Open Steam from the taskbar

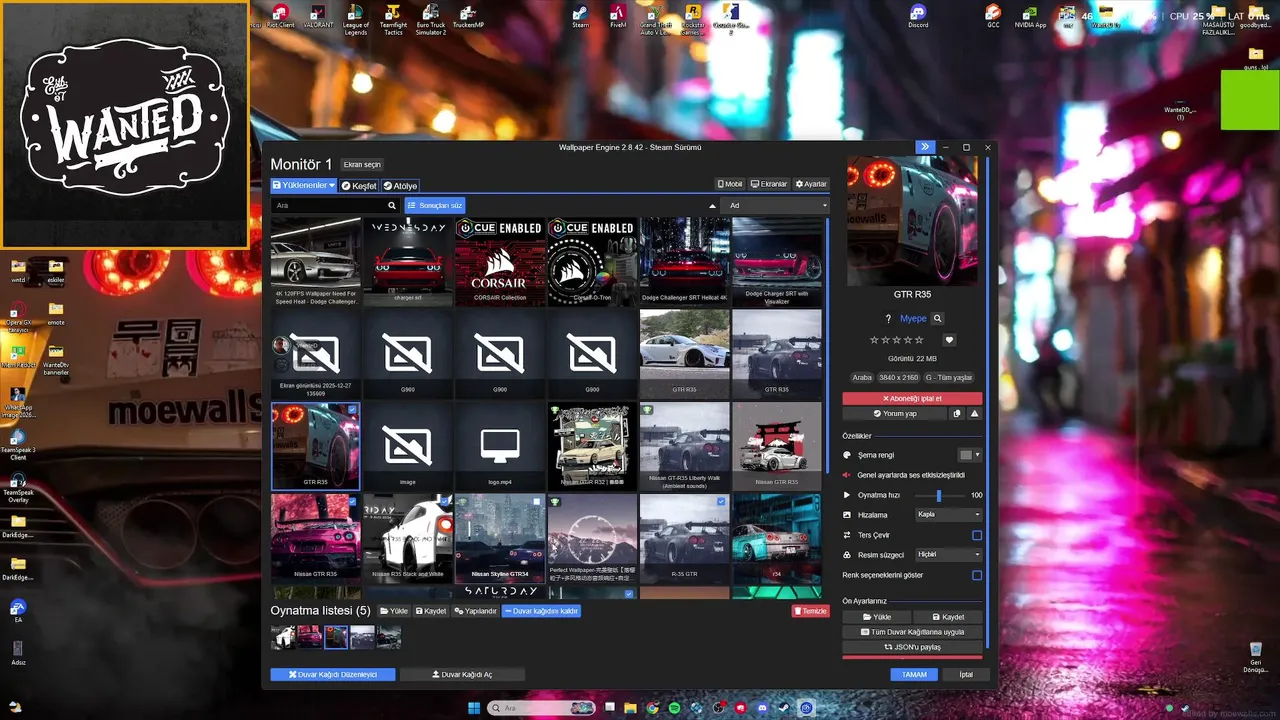coord(784,708)
